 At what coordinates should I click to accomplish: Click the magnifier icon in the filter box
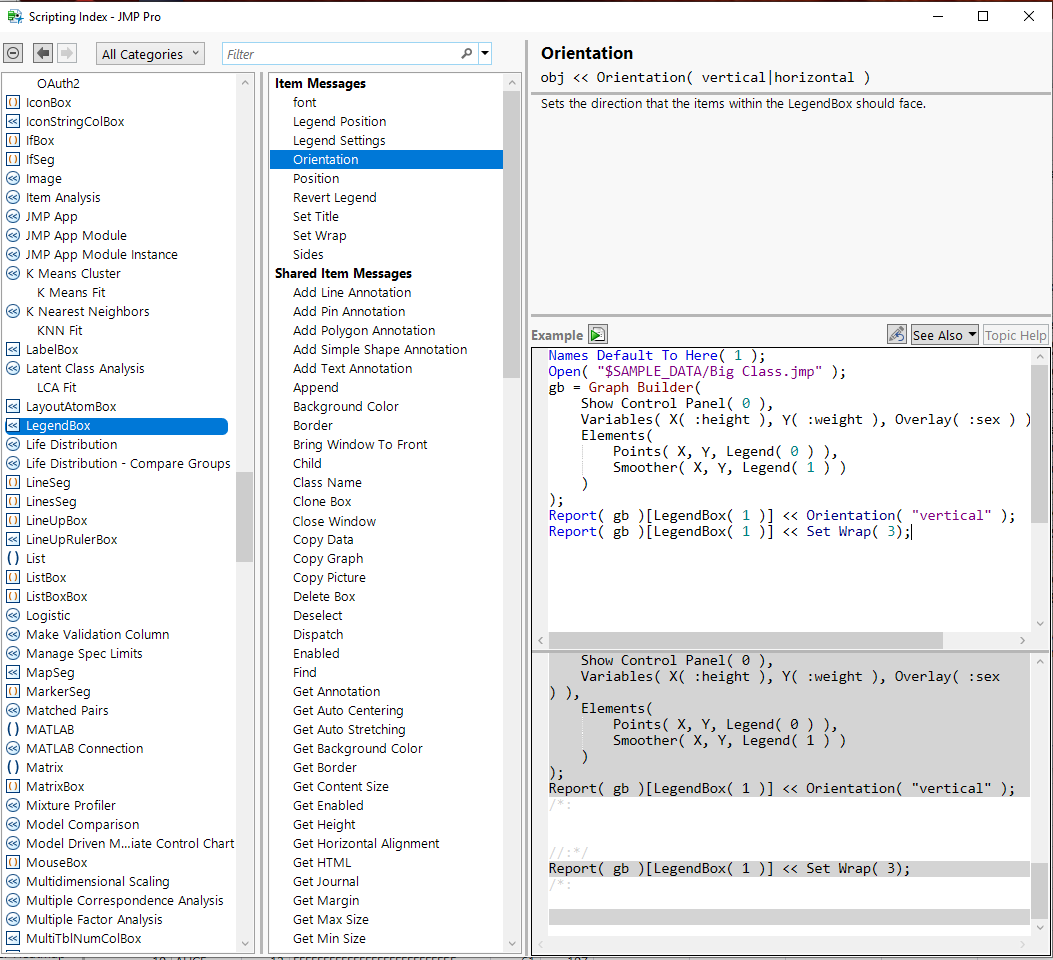click(x=466, y=53)
